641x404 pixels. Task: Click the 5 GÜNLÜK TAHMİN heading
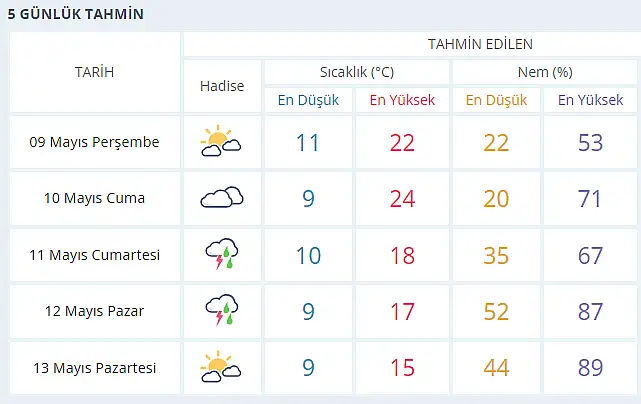tap(75, 15)
